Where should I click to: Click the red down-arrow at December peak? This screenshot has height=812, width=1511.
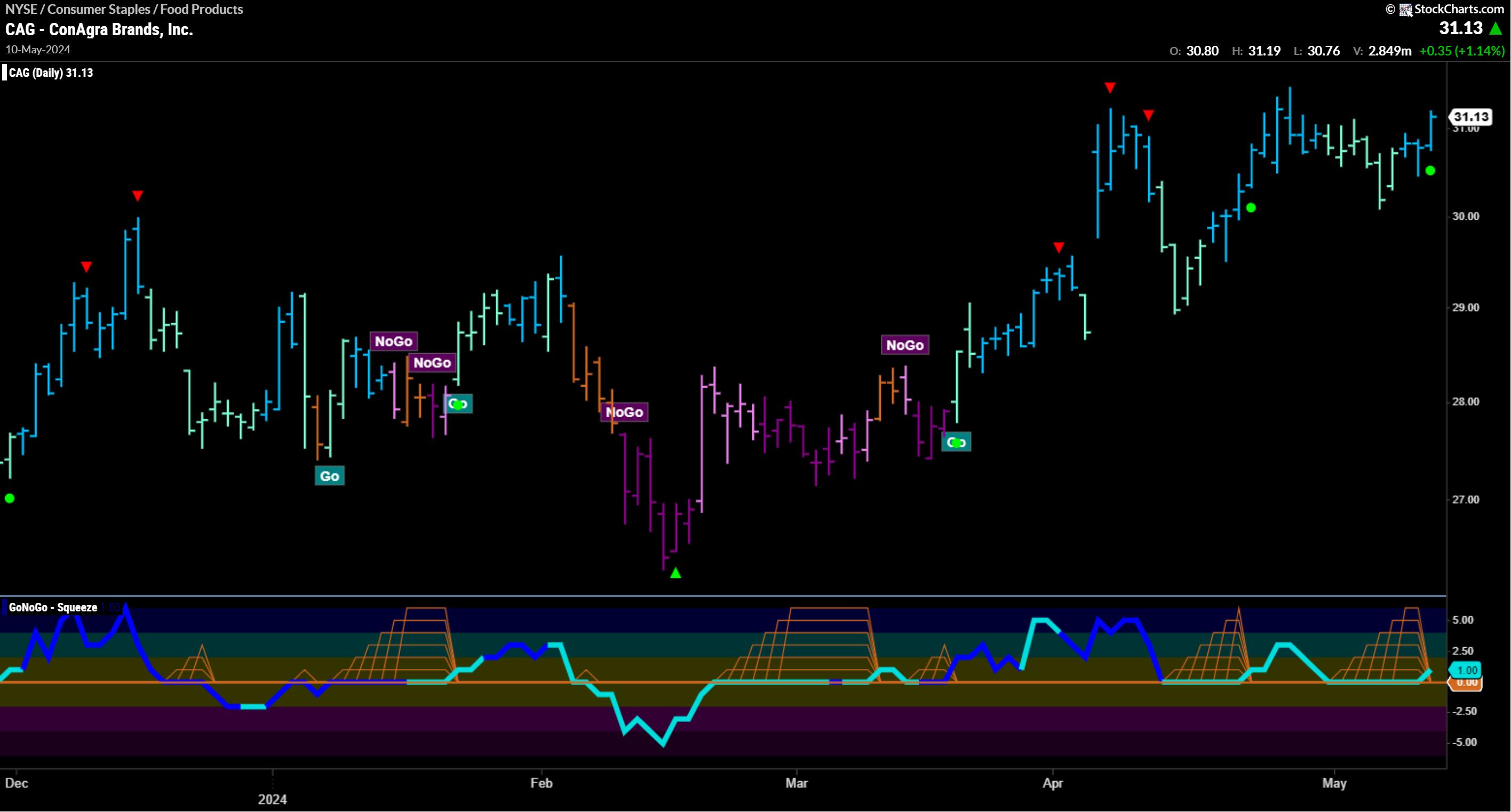click(x=137, y=195)
